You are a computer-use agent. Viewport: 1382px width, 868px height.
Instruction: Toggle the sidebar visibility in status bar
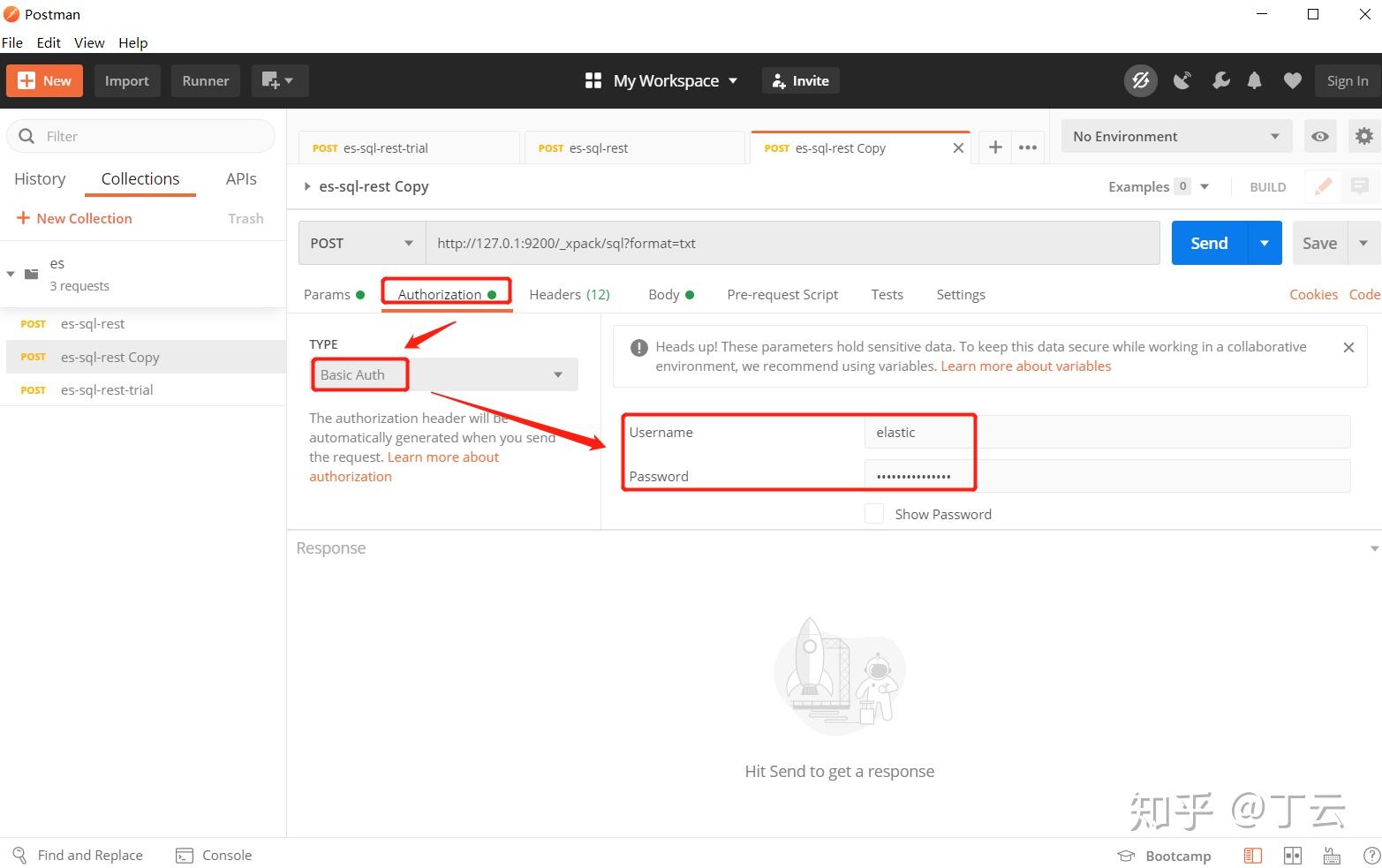(1252, 855)
